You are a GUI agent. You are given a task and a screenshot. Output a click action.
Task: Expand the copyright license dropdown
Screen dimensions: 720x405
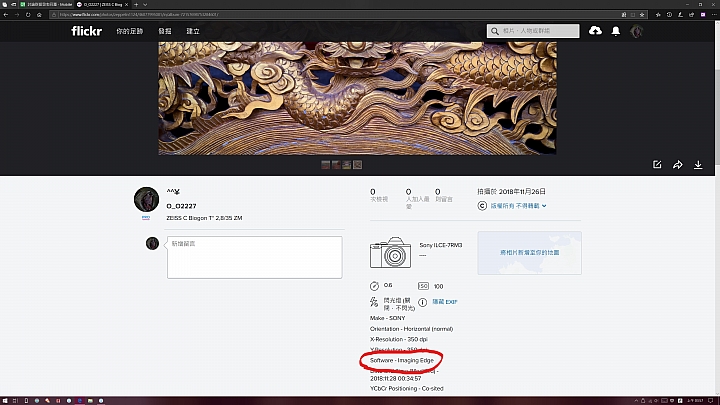[518, 206]
